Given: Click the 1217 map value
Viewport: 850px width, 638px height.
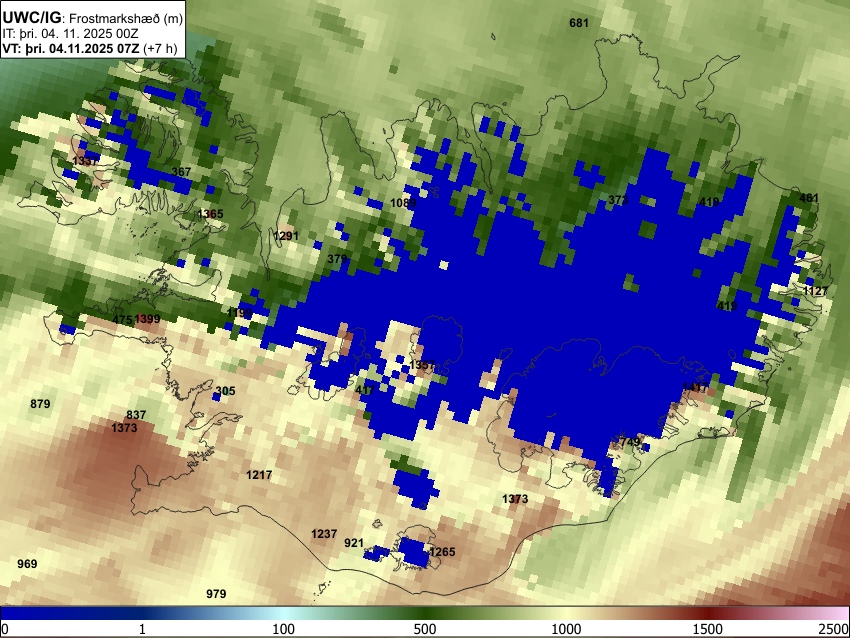Looking at the screenshot, I should click(259, 475).
